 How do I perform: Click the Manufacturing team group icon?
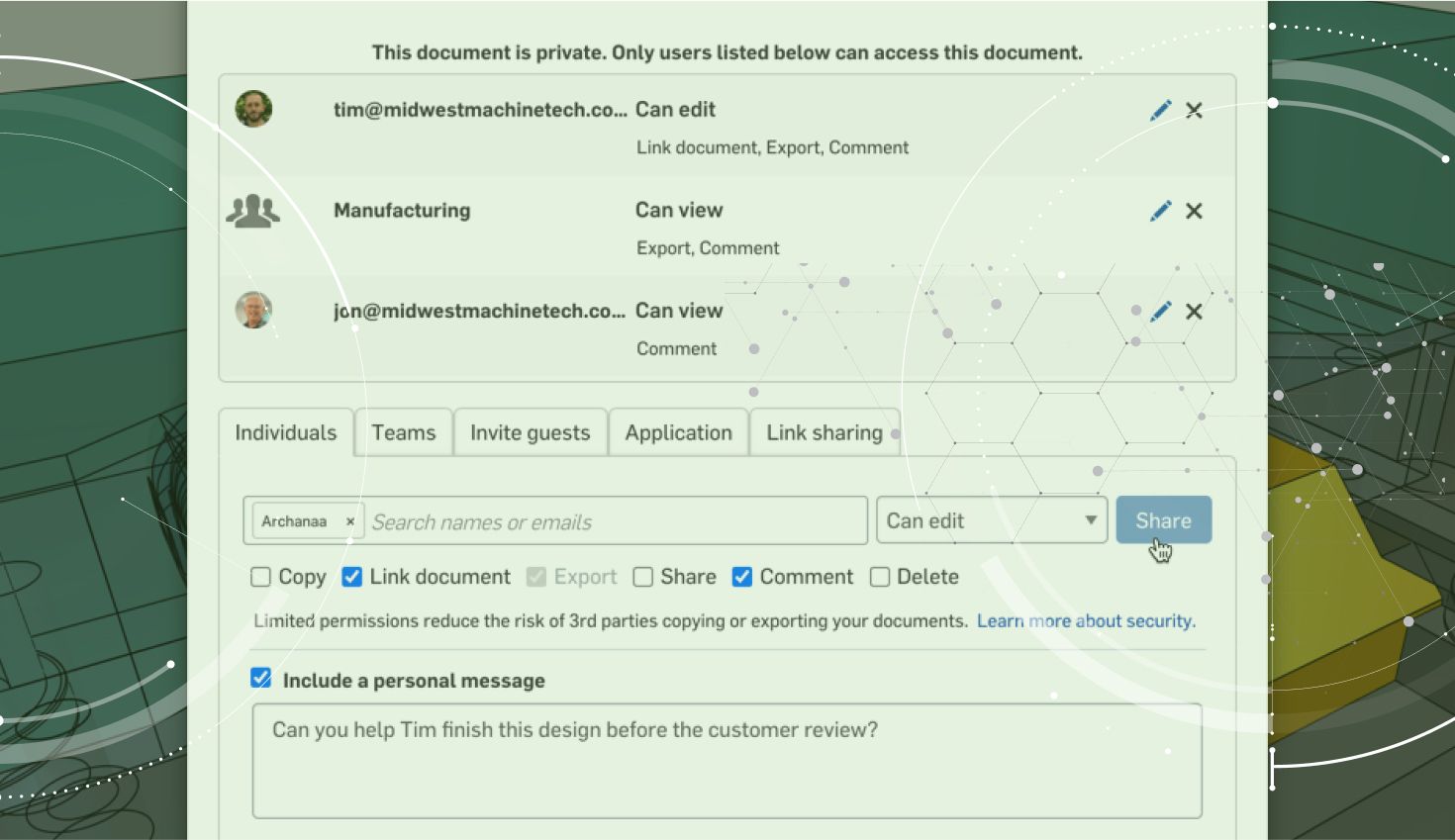point(253,211)
